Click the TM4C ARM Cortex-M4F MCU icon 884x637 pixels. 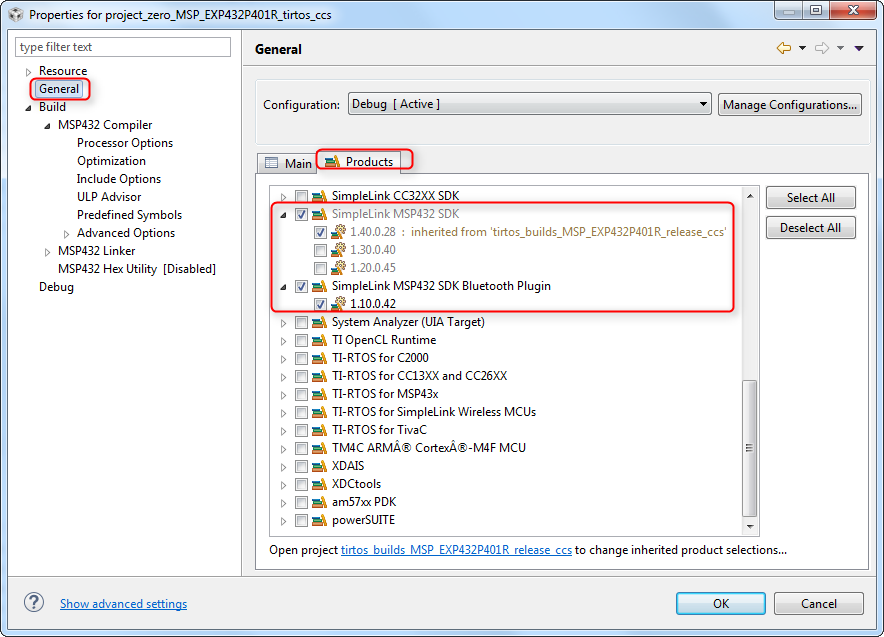click(320, 449)
